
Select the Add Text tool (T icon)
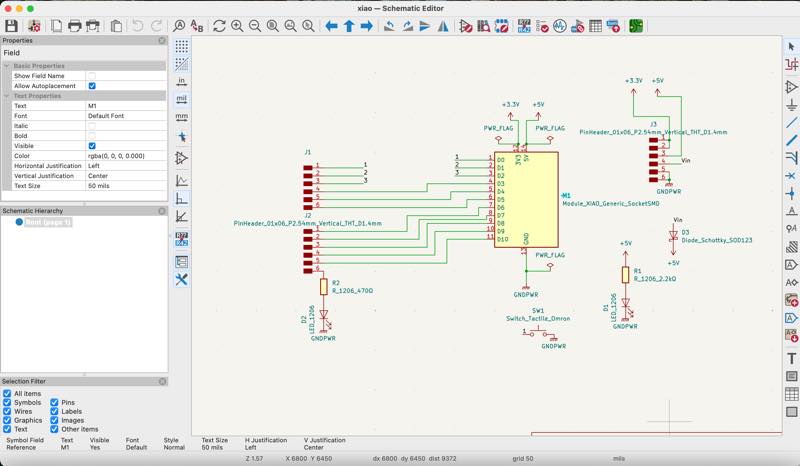tap(791, 358)
